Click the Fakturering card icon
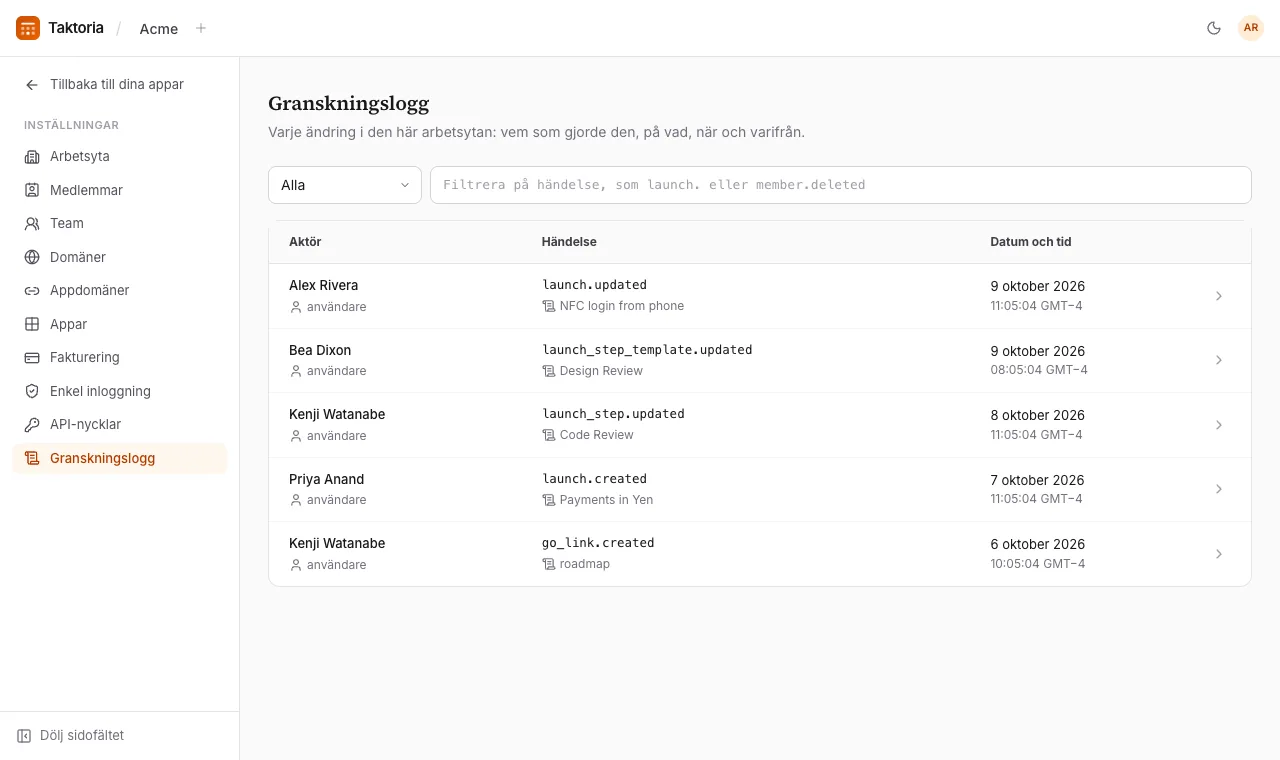The image size is (1280, 760). point(32,358)
